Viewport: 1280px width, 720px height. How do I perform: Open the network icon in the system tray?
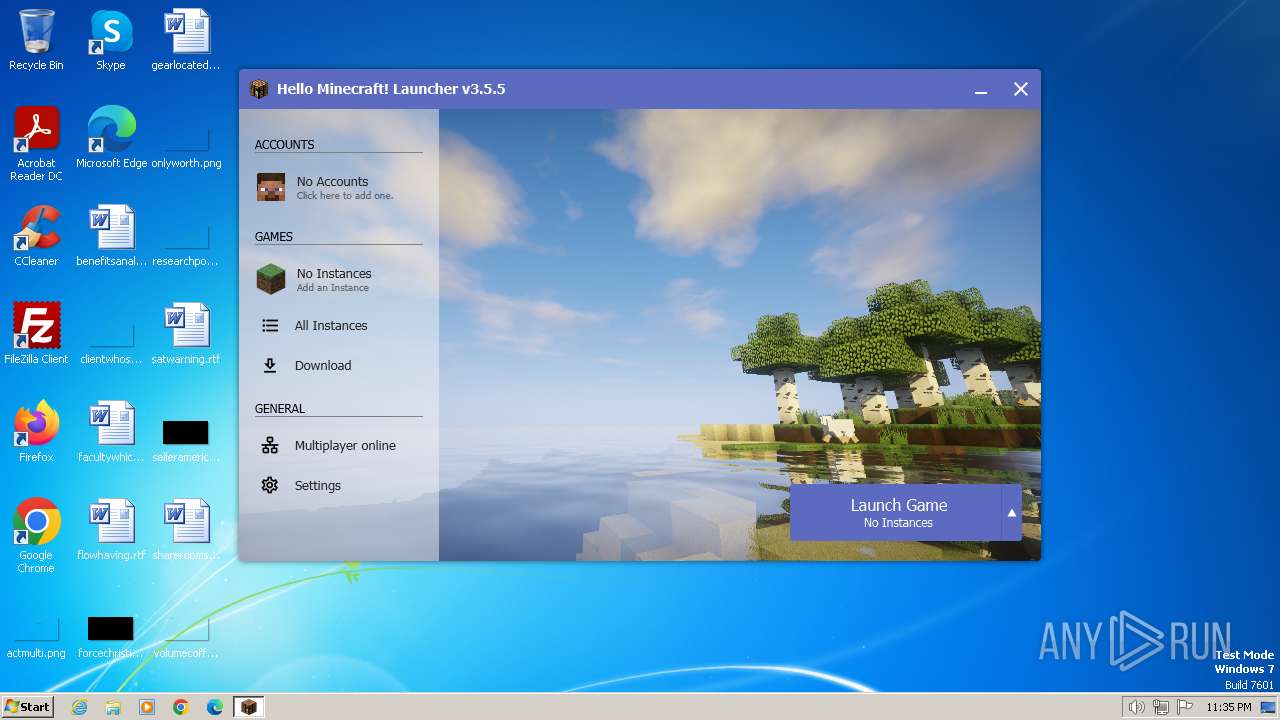pos(1161,707)
